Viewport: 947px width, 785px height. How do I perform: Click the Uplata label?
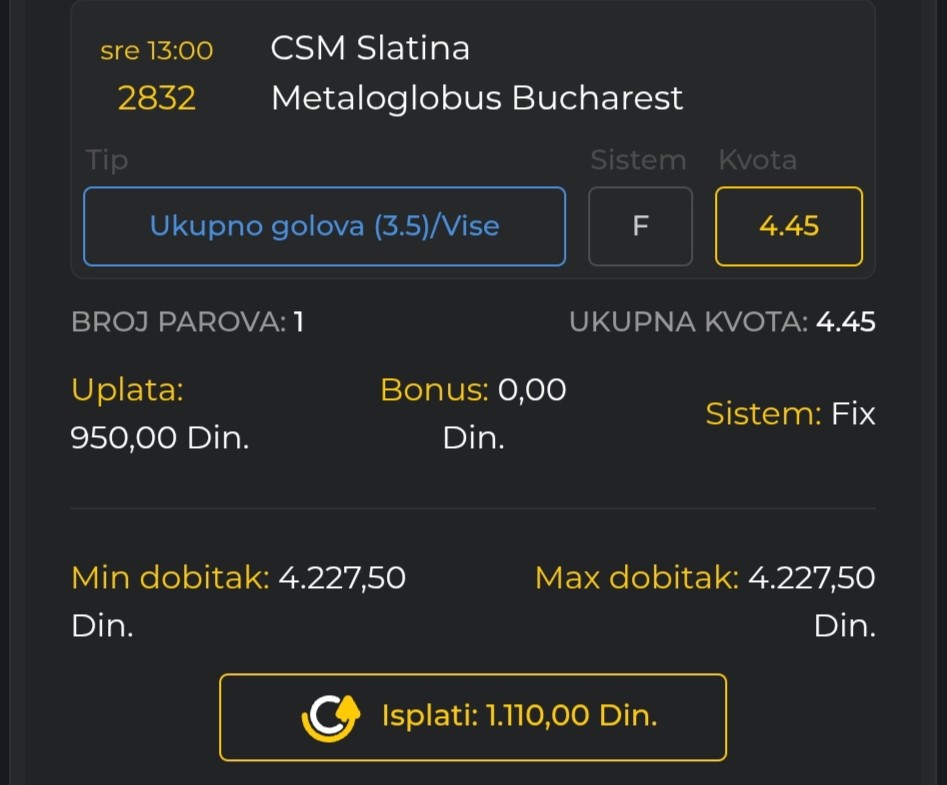127,390
